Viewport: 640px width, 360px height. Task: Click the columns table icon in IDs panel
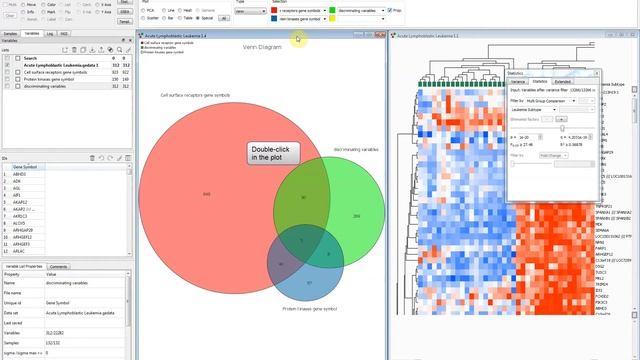[128, 158]
